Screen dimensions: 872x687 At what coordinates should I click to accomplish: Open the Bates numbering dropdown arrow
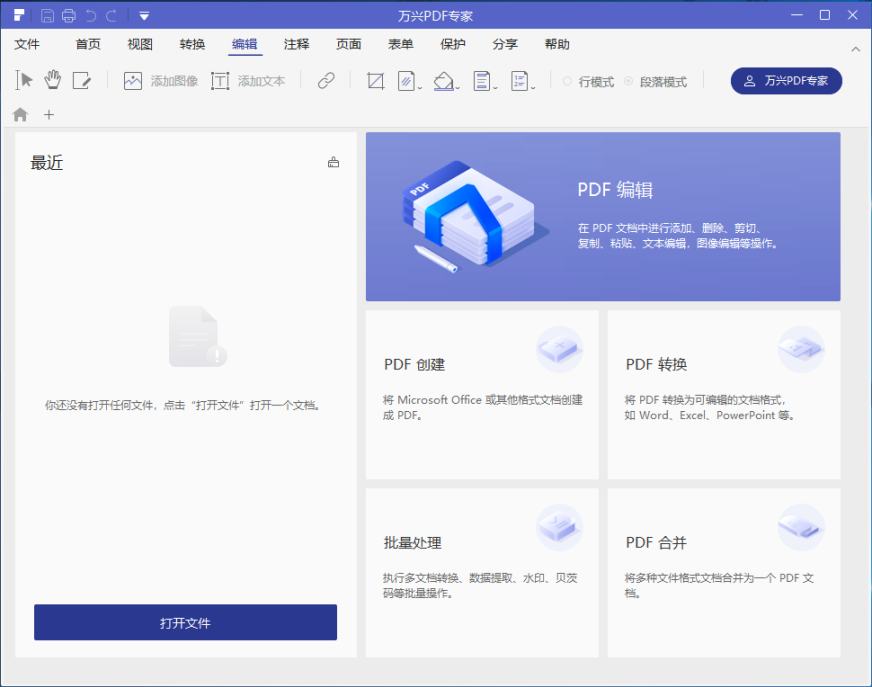(x=533, y=88)
